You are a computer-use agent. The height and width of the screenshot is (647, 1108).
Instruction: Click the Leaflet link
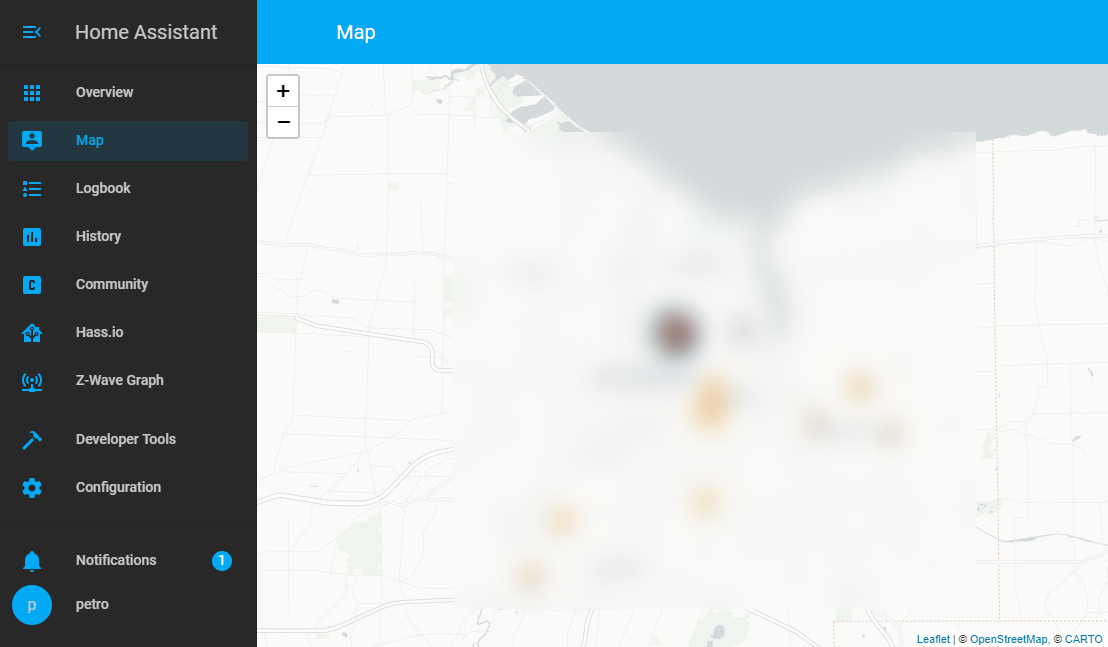(x=932, y=639)
